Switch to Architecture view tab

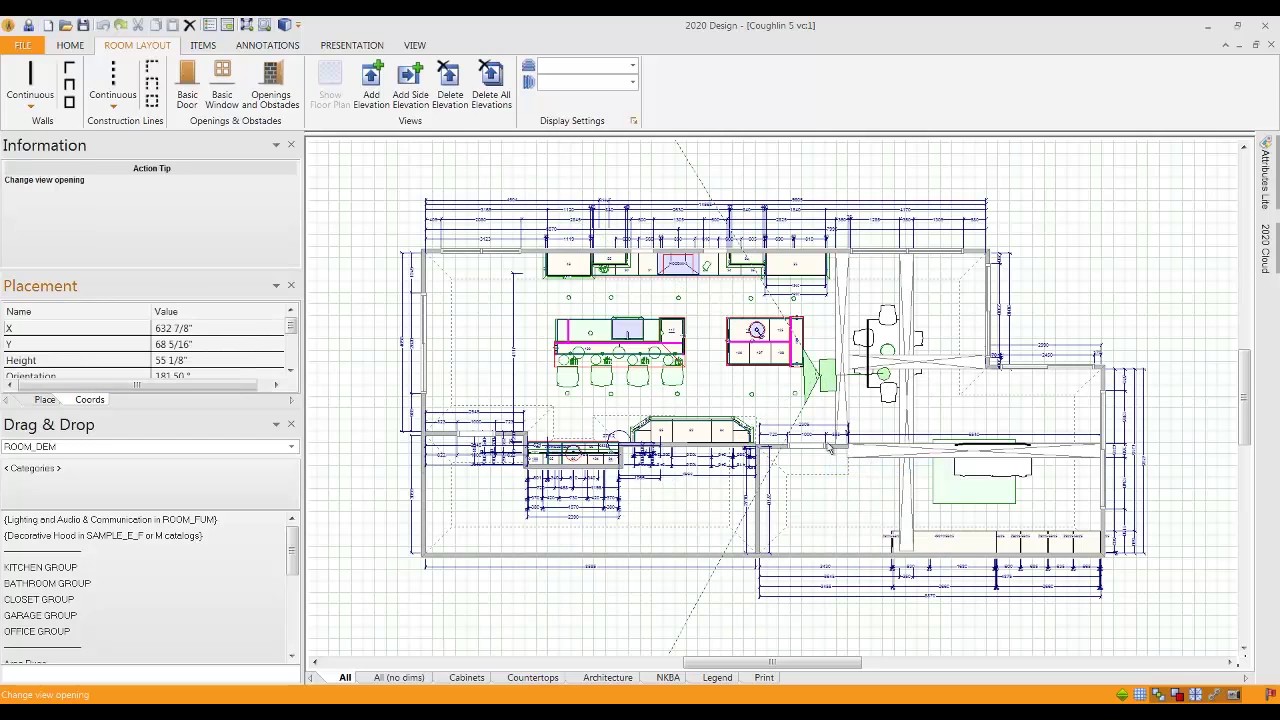(608, 677)
